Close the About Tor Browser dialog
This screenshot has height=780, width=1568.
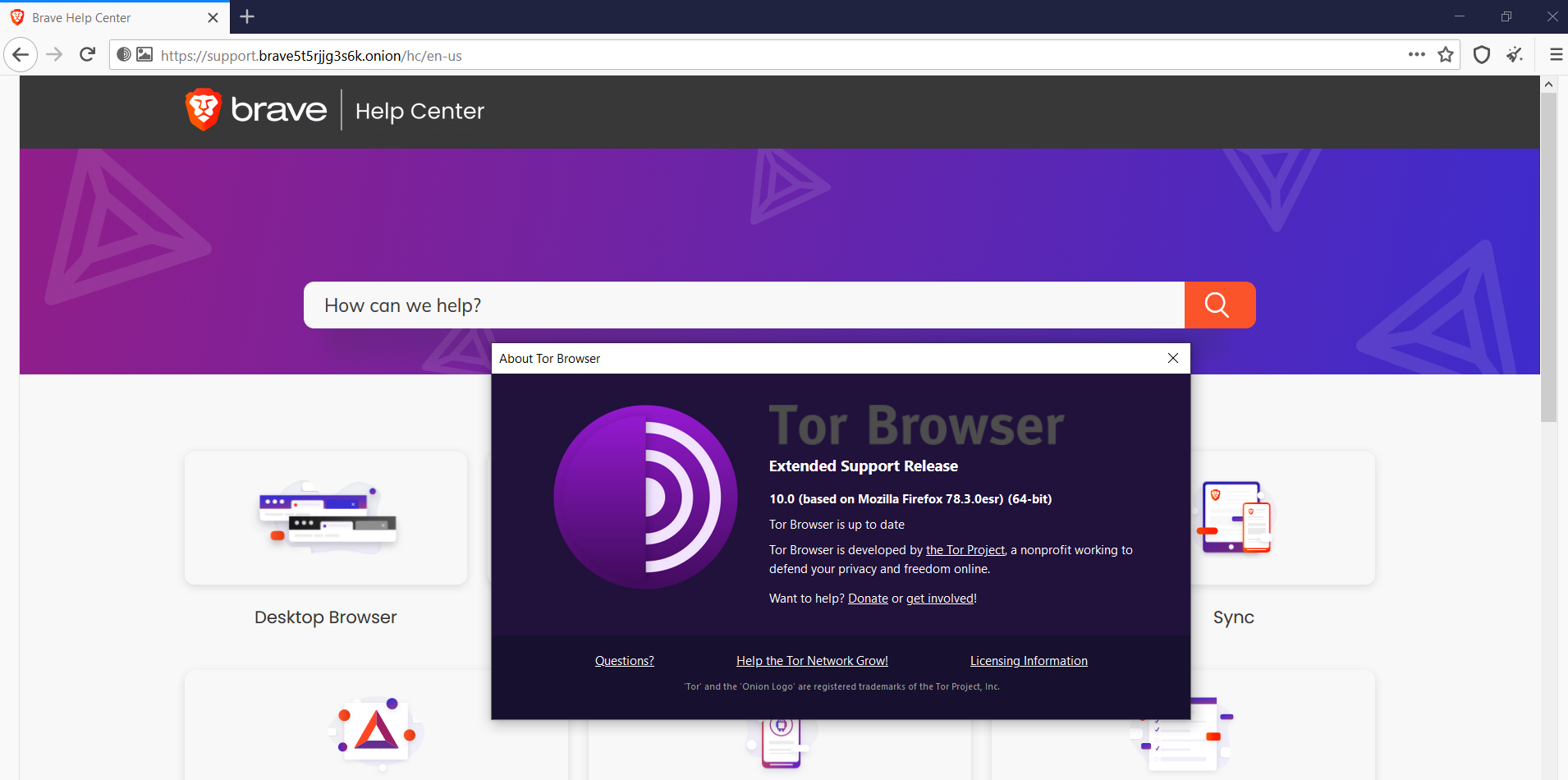pos(1172,358)
